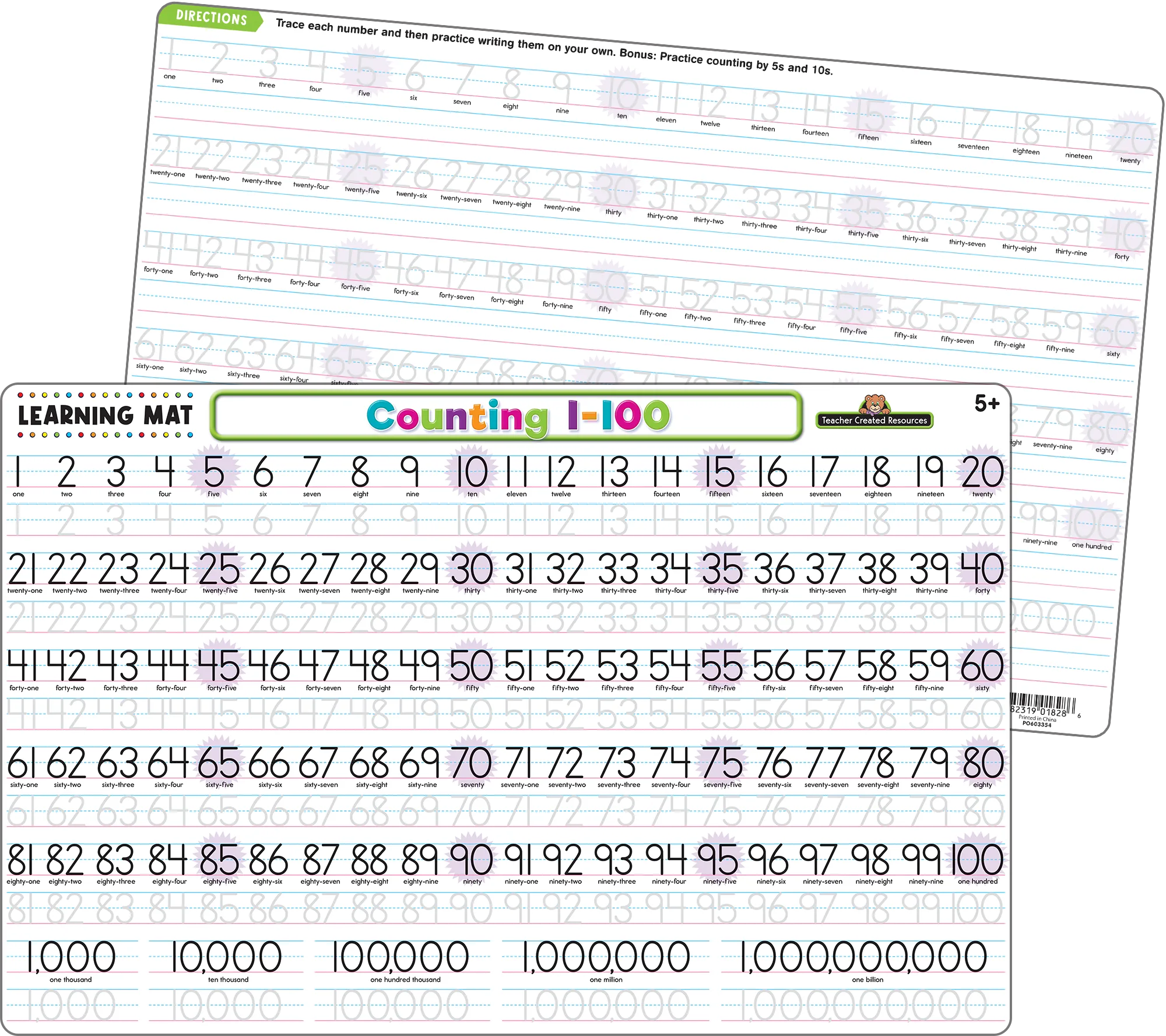Click the 'ninety-five' word label
1166x1036 pixels.
click(x=719, y=882)
